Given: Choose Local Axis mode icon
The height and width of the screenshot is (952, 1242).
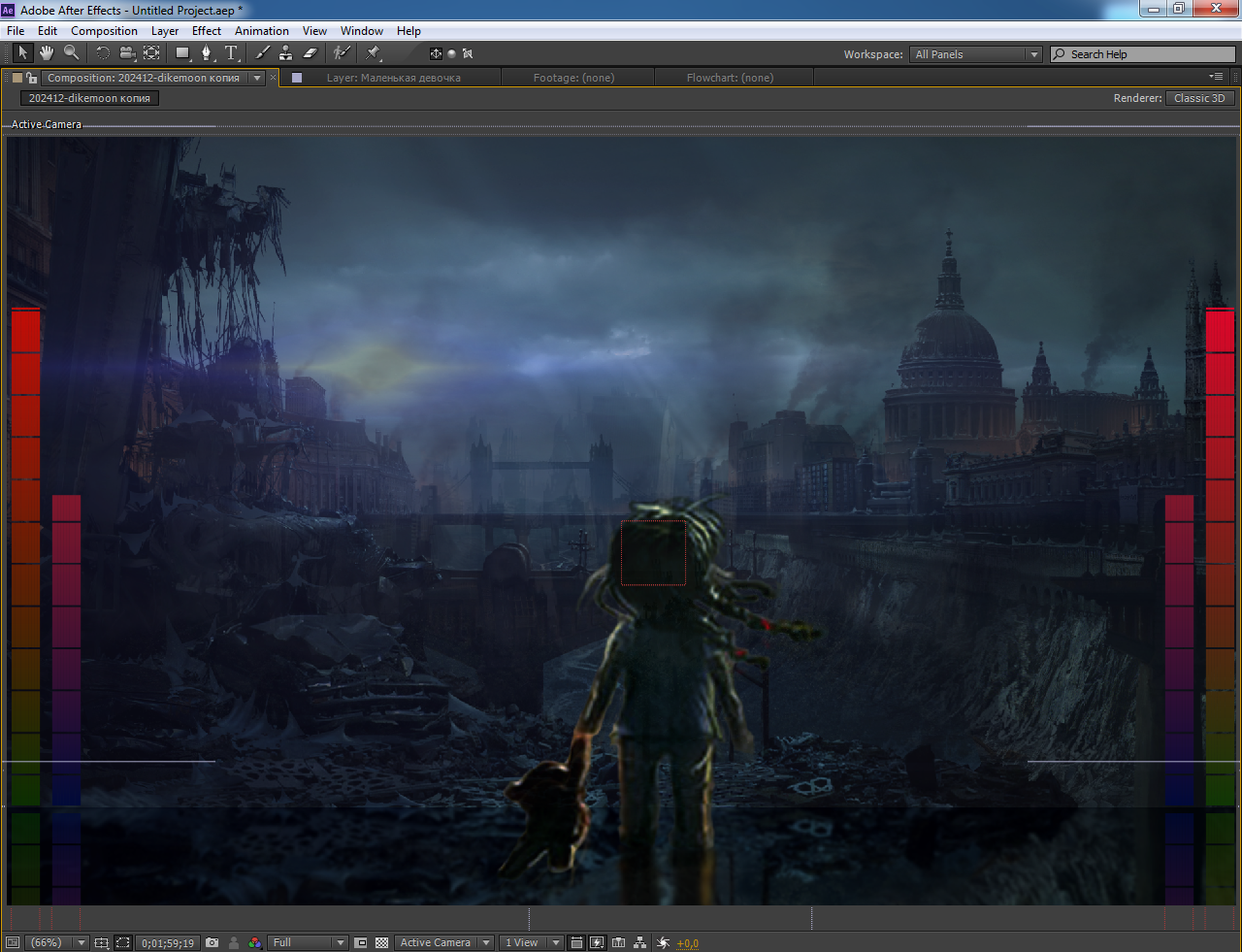Looking at the screenshot, I should tap(436, 53).
